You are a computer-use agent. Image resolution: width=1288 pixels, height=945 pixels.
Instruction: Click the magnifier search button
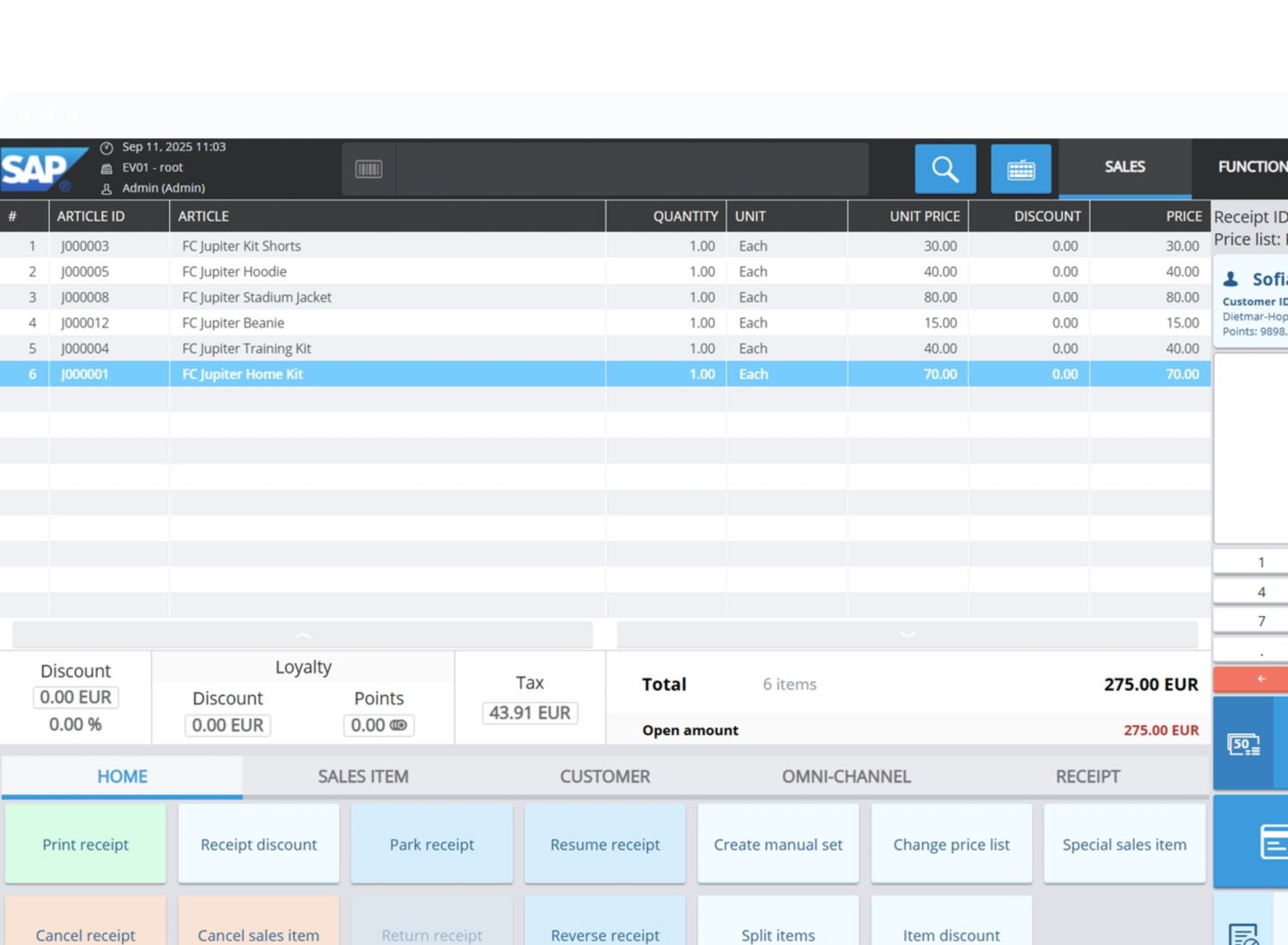pyautogui.click(x=945, y=168)
